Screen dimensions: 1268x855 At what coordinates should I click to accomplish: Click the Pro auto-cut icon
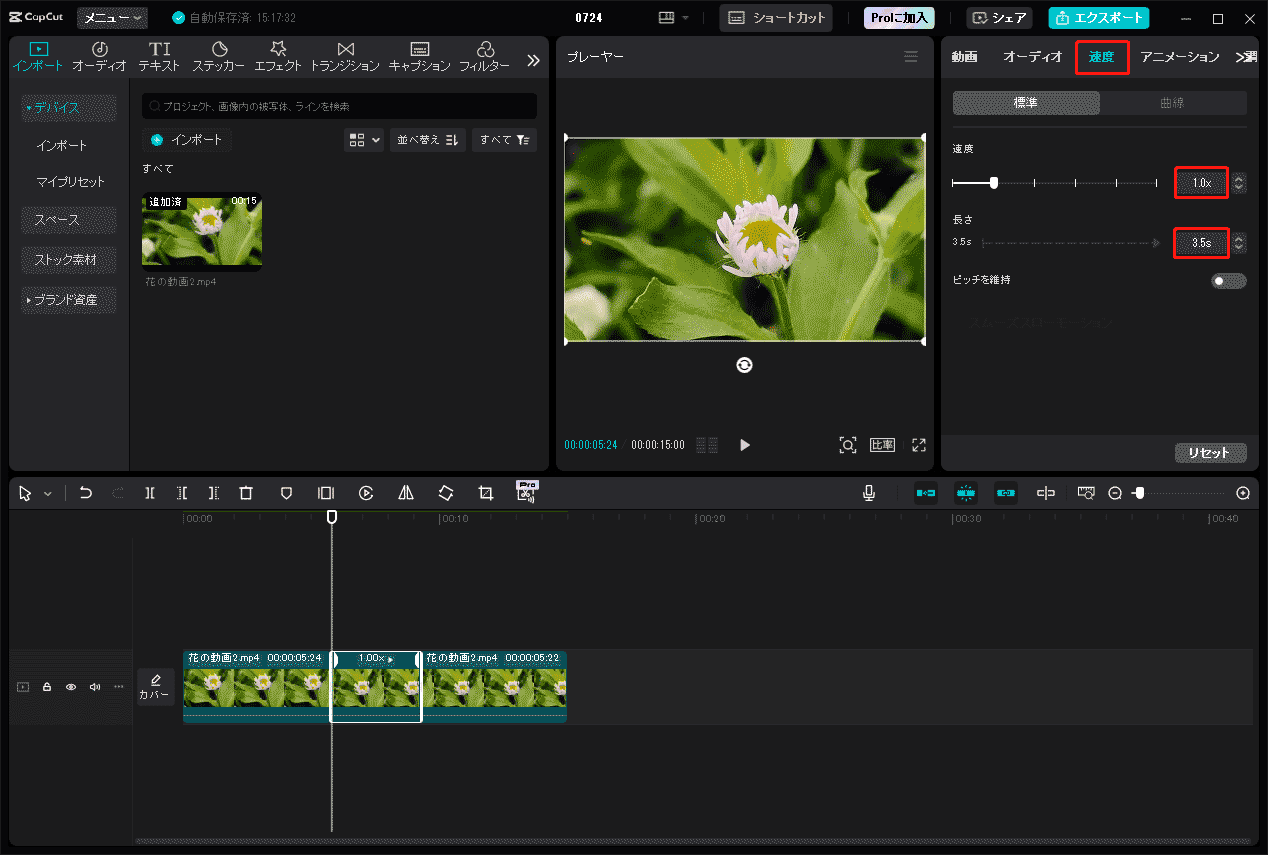tap(526, 491)
